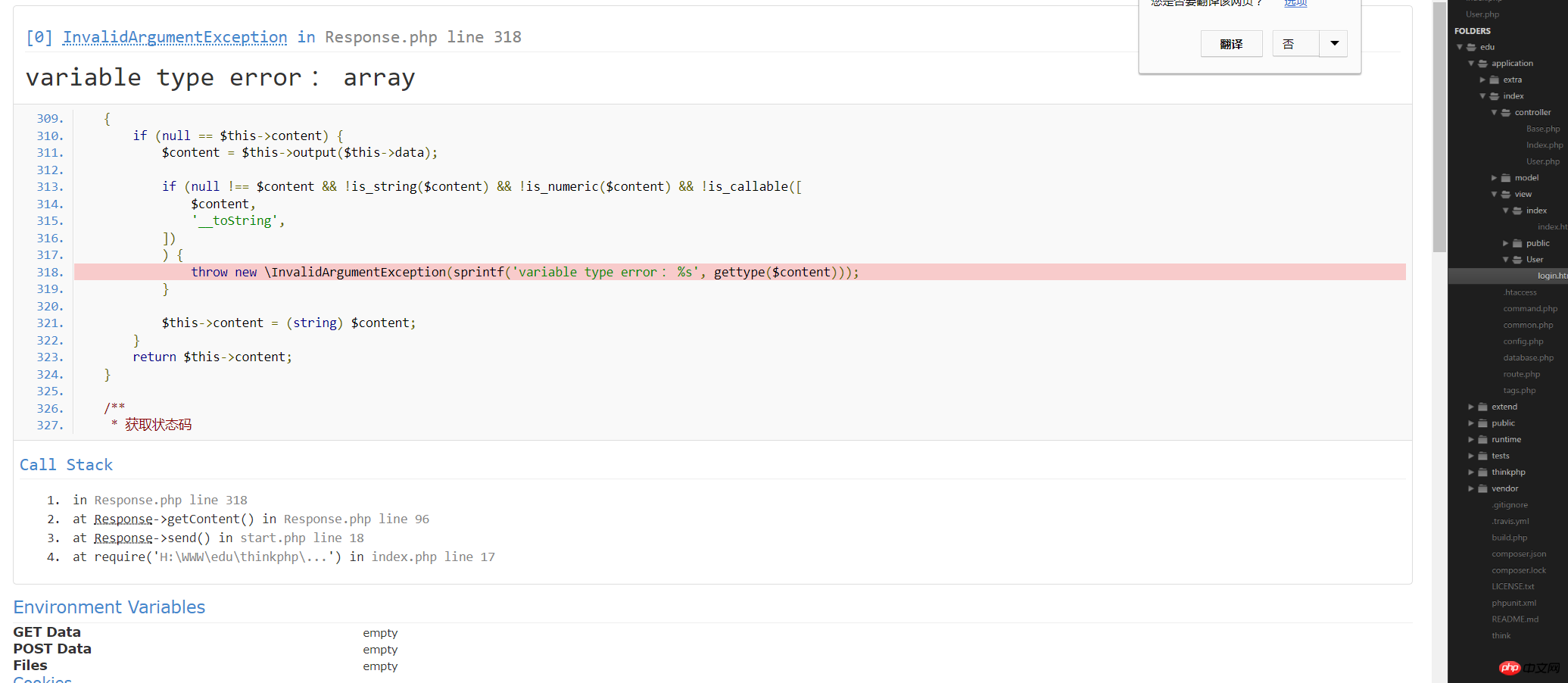Click line 321 string cast statement
The width and height of the screenshot is (1568, 683).
(x=288, y=323)
